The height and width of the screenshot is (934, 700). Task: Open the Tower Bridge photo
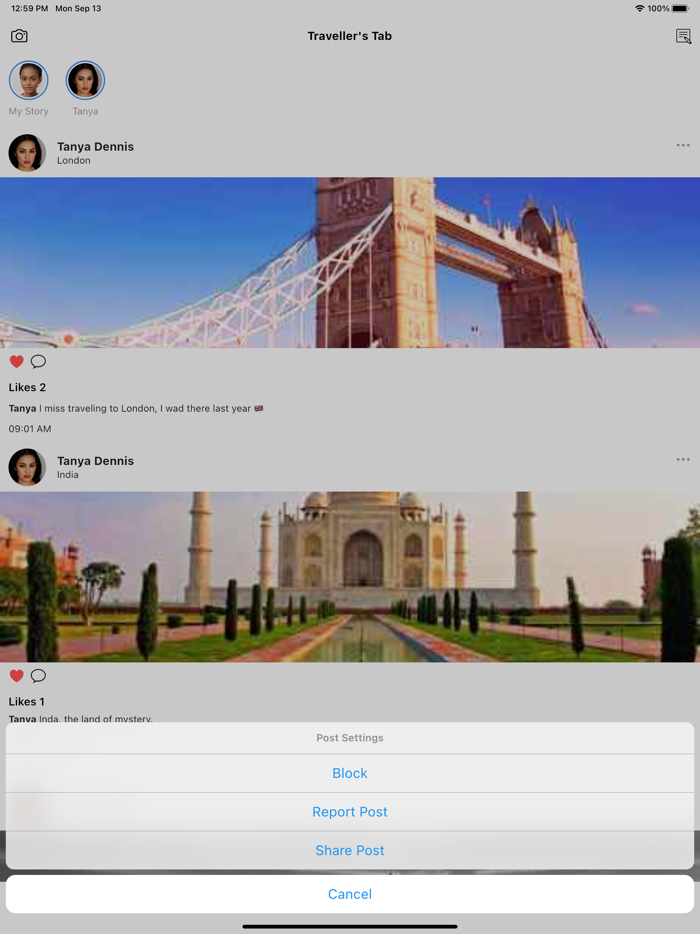tap(350, 263)
